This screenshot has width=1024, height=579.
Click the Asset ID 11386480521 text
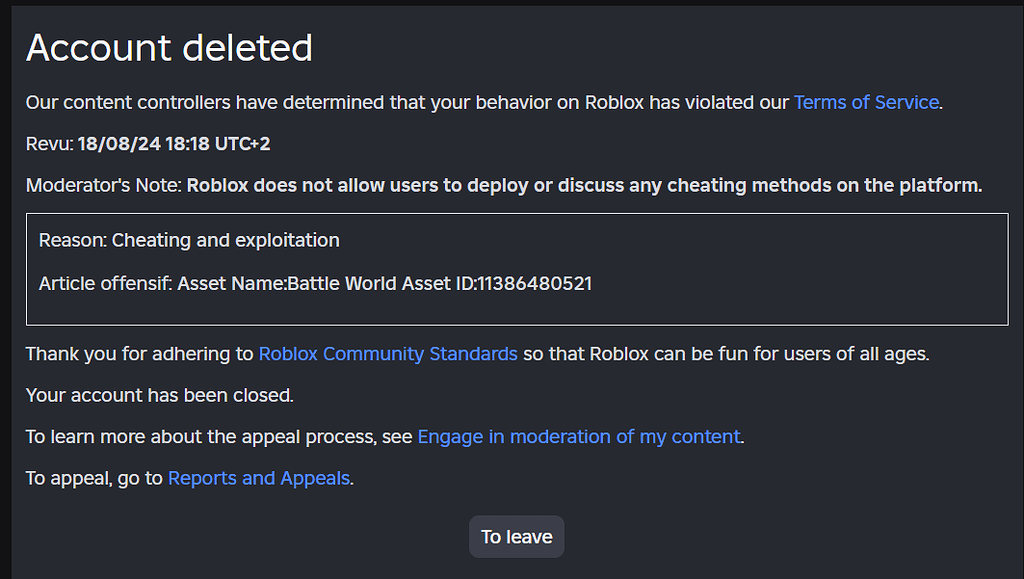click(524, 283)
